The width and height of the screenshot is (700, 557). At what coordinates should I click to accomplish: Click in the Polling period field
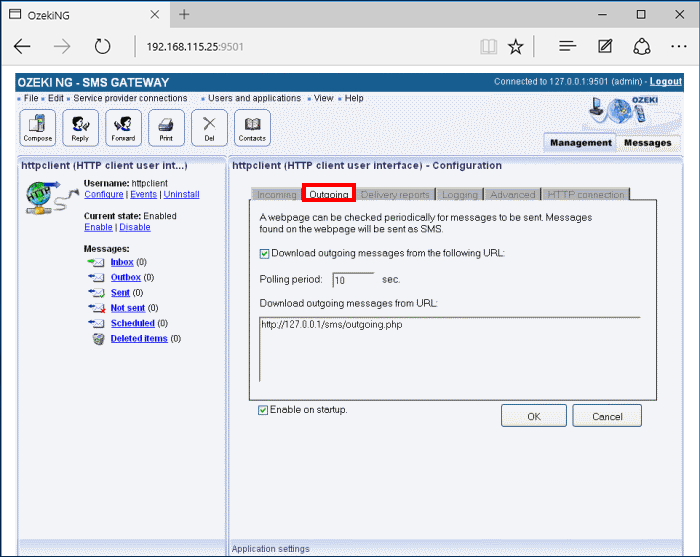[353, 280]
